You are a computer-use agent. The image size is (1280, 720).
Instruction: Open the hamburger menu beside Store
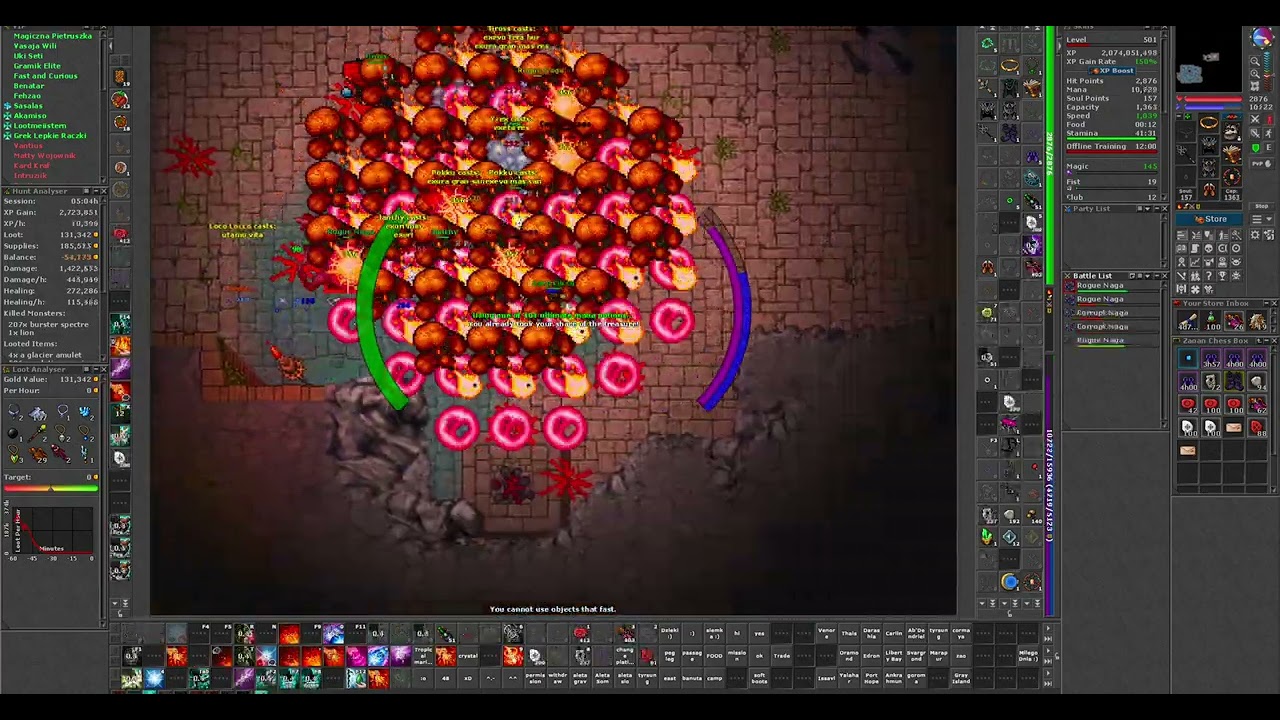(1257, 220)
